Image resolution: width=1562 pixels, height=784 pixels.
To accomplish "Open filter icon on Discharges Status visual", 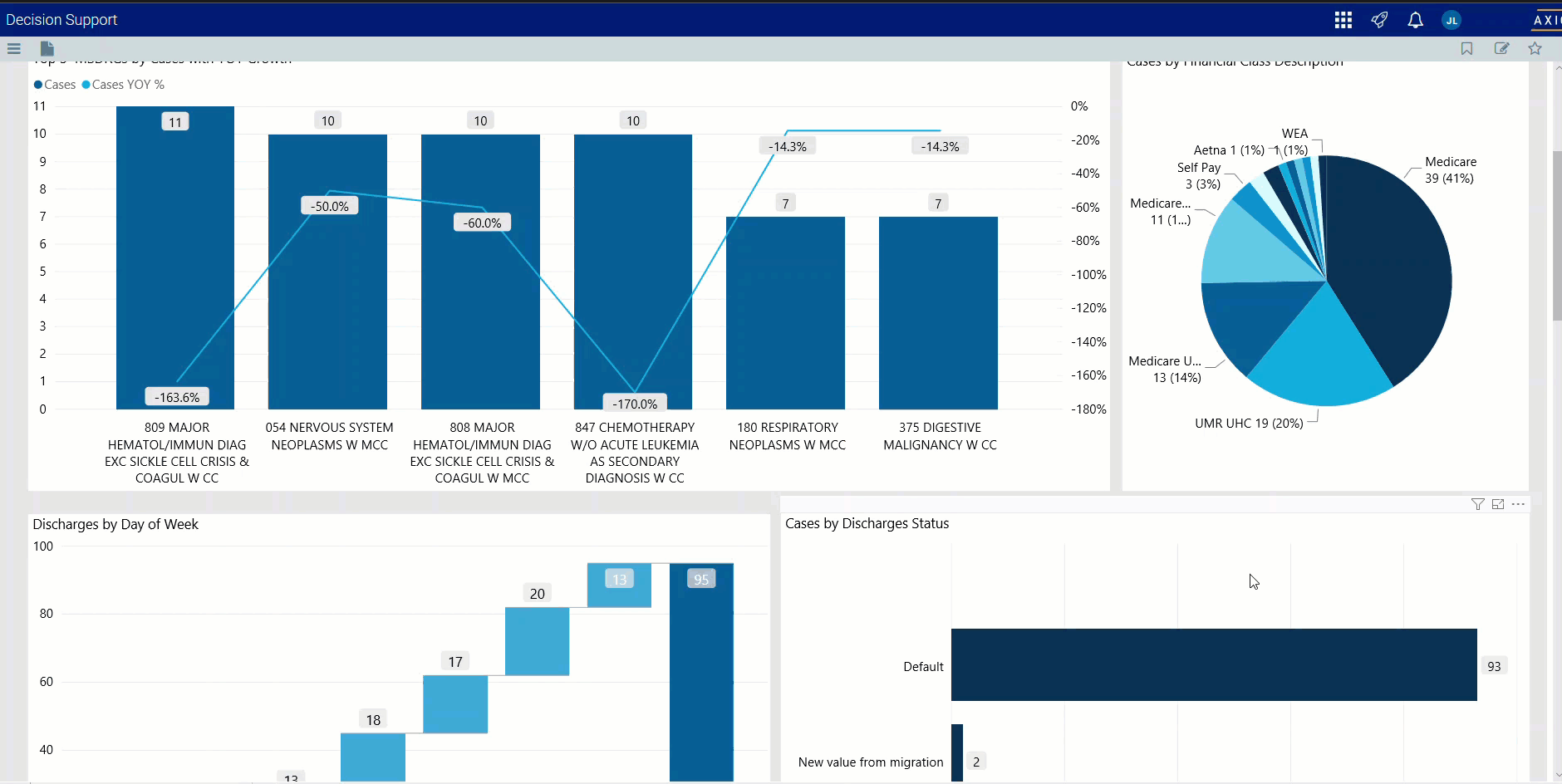I will point(1477,504).
